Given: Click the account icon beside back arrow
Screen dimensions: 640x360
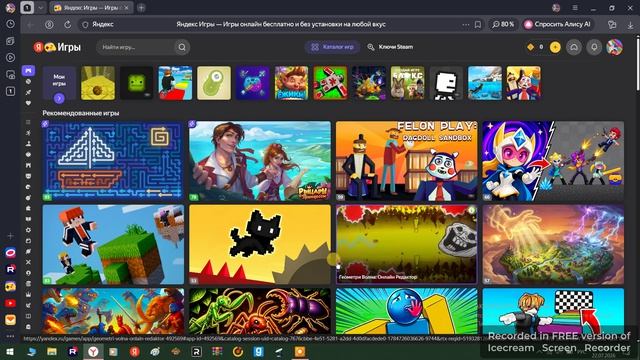Looking at the screenshot, I should coord(49,24).
